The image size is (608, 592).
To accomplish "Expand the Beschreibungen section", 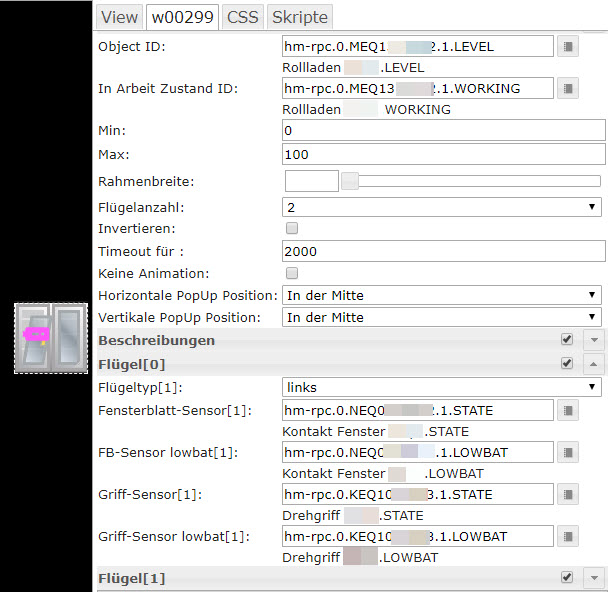I will (592, 340).
